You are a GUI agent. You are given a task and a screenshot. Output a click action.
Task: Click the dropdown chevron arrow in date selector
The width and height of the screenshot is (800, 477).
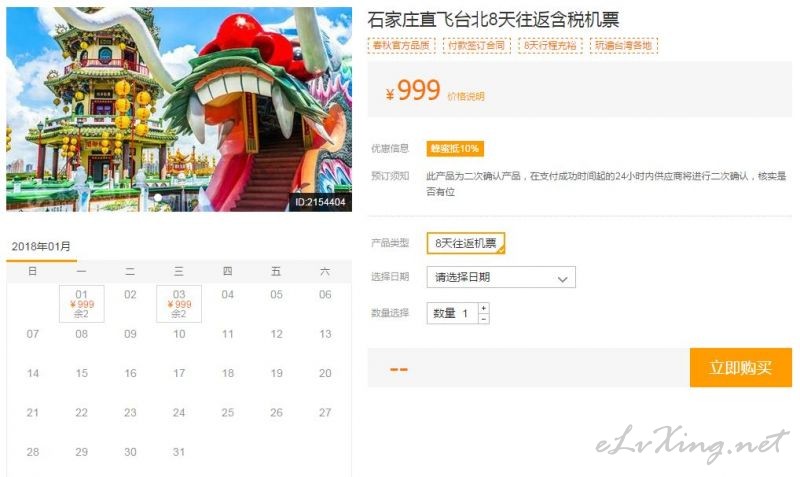[562, 279]
